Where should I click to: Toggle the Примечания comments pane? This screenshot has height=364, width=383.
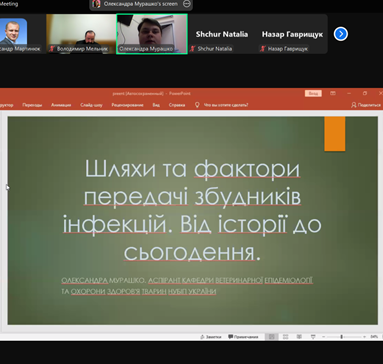243,337
